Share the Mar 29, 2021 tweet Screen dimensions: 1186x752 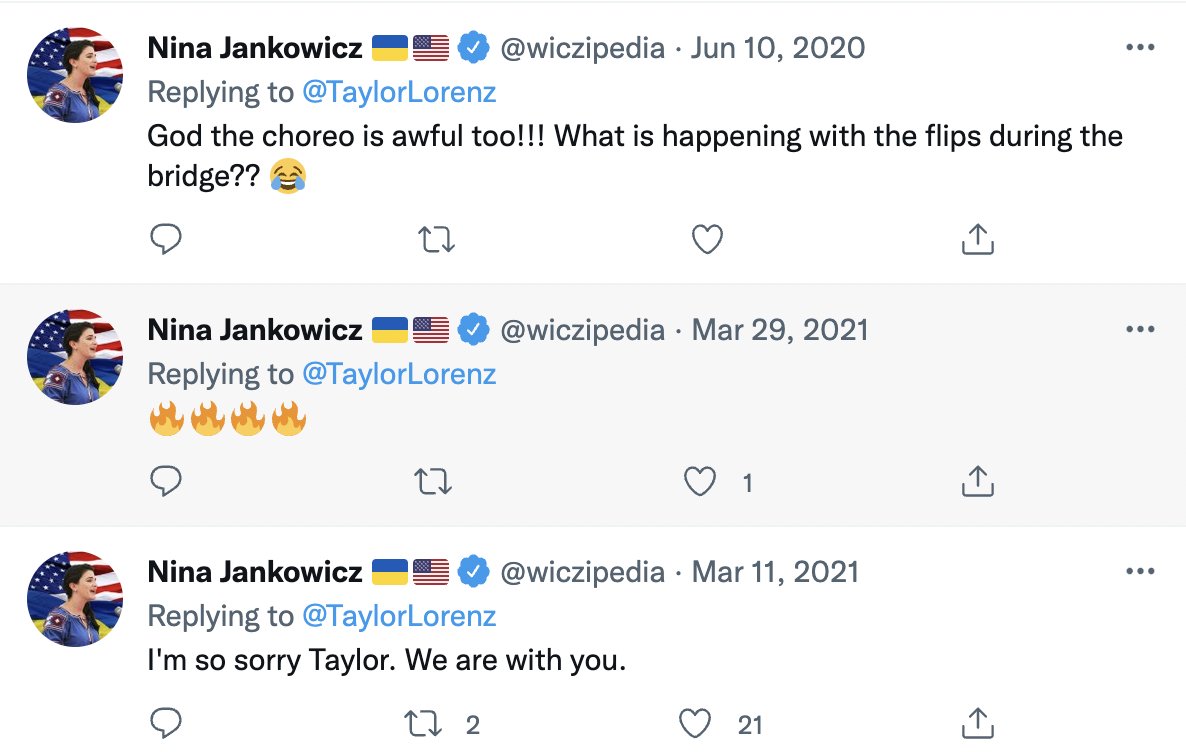(x=977, y=482)
